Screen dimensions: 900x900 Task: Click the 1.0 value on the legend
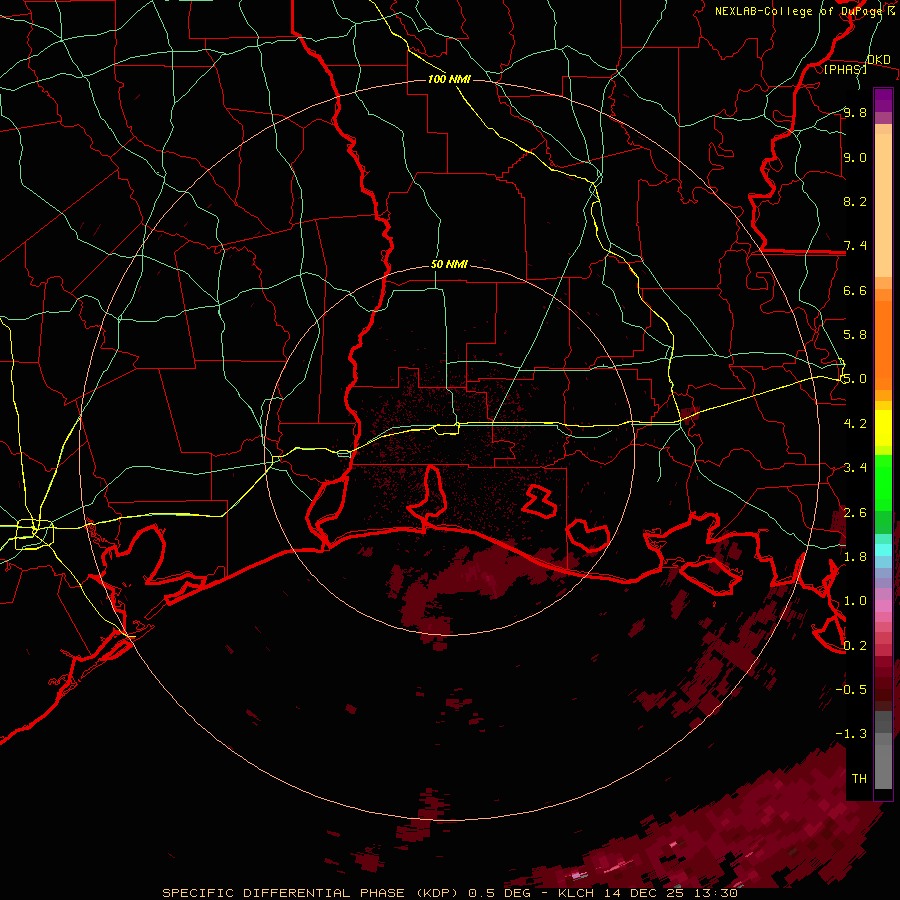click(x=855, y=600)
